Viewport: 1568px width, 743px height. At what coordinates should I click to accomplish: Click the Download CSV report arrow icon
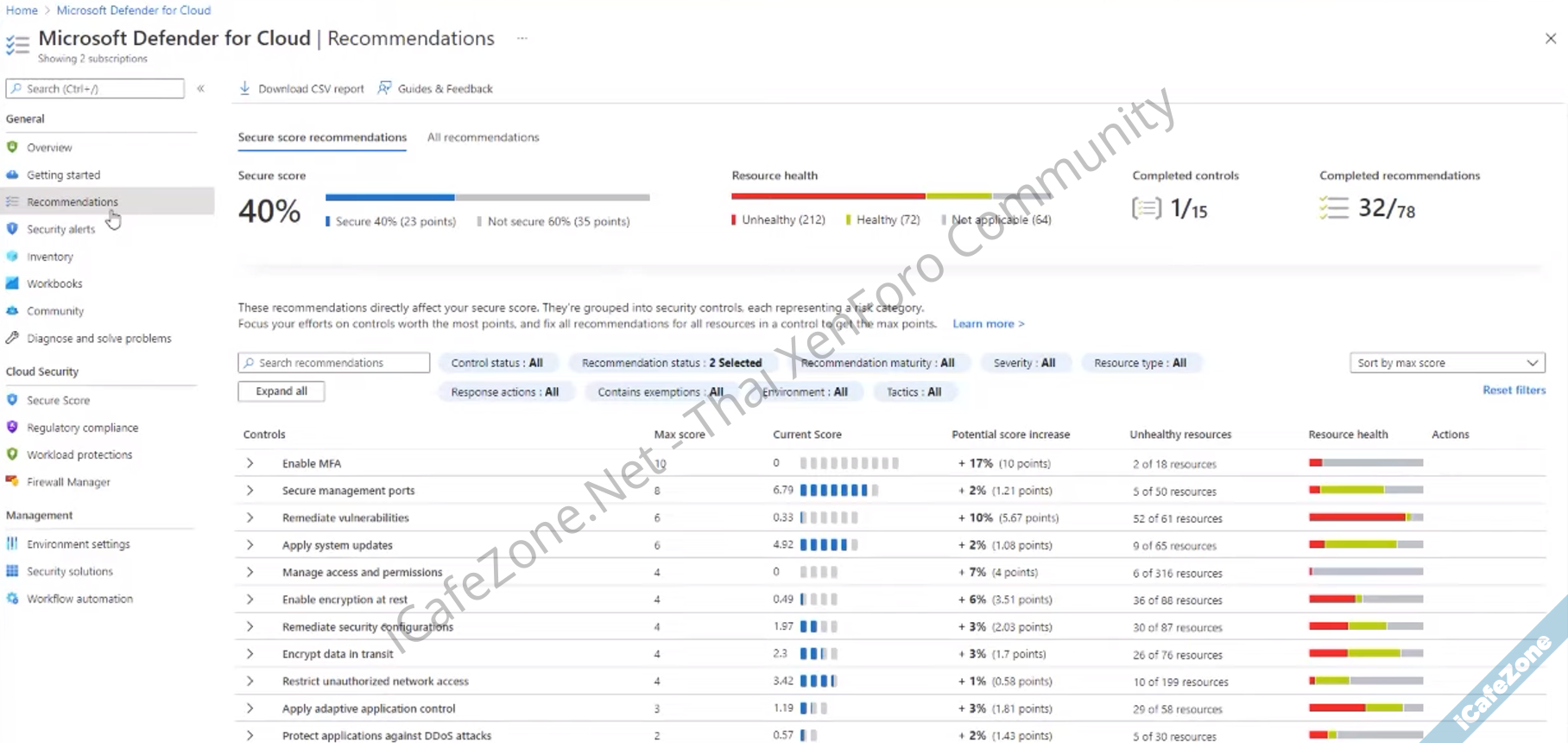pyautogui.click(x=245, y=88)
